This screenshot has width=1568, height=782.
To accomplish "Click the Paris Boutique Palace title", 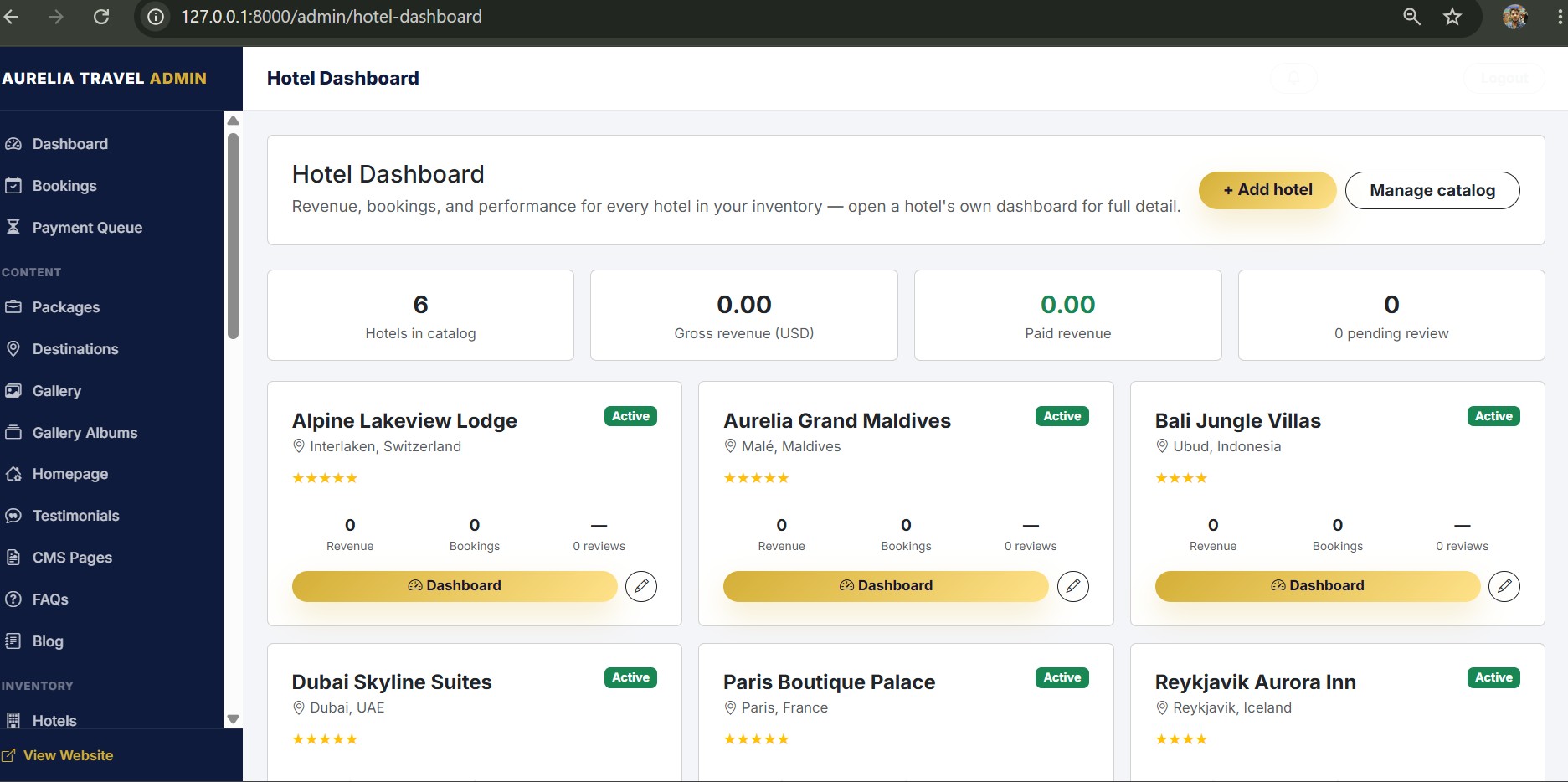I will (830, 682).
